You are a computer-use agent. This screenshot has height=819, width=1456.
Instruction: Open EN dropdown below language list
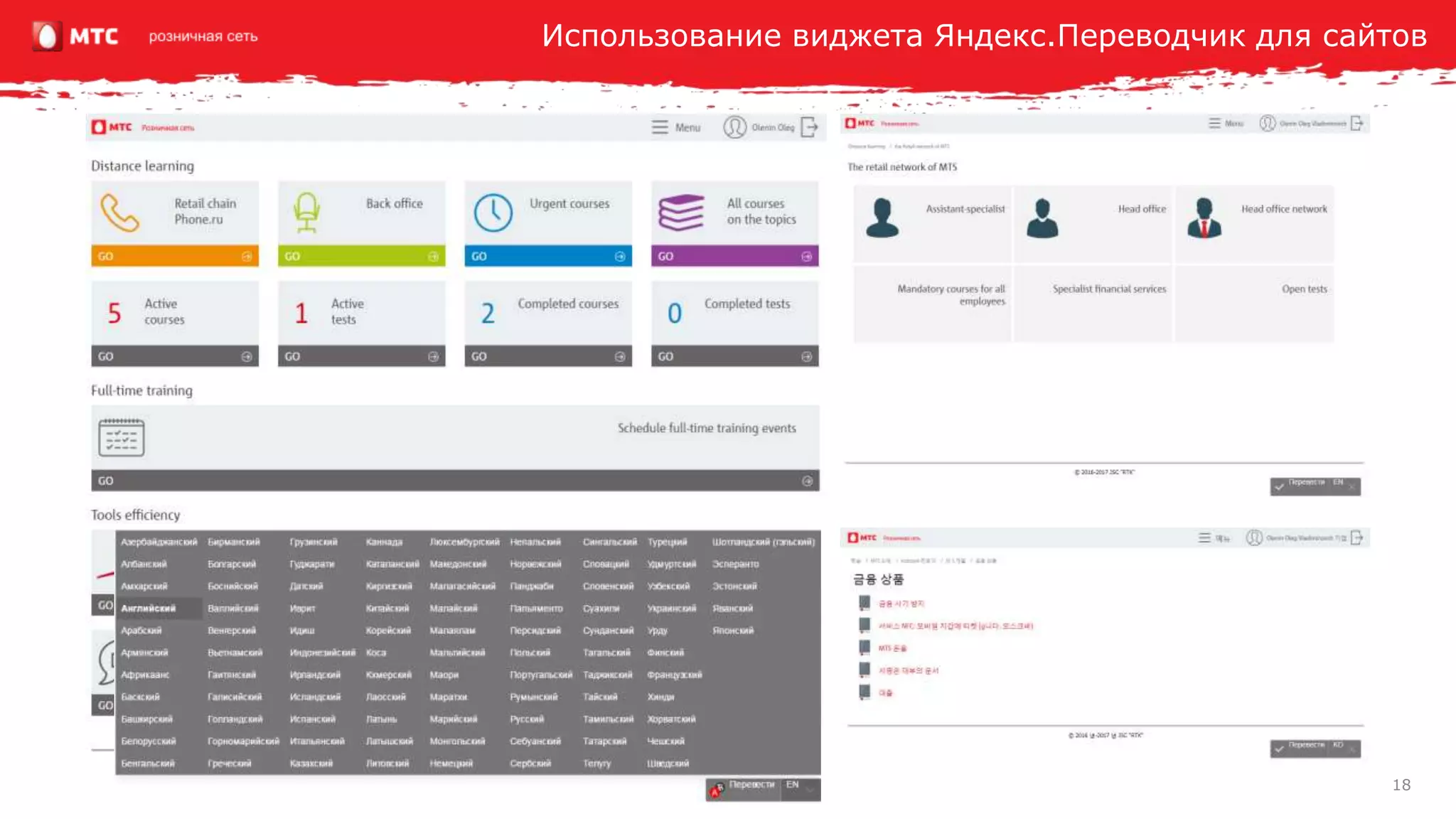click(x=801, y=788)
